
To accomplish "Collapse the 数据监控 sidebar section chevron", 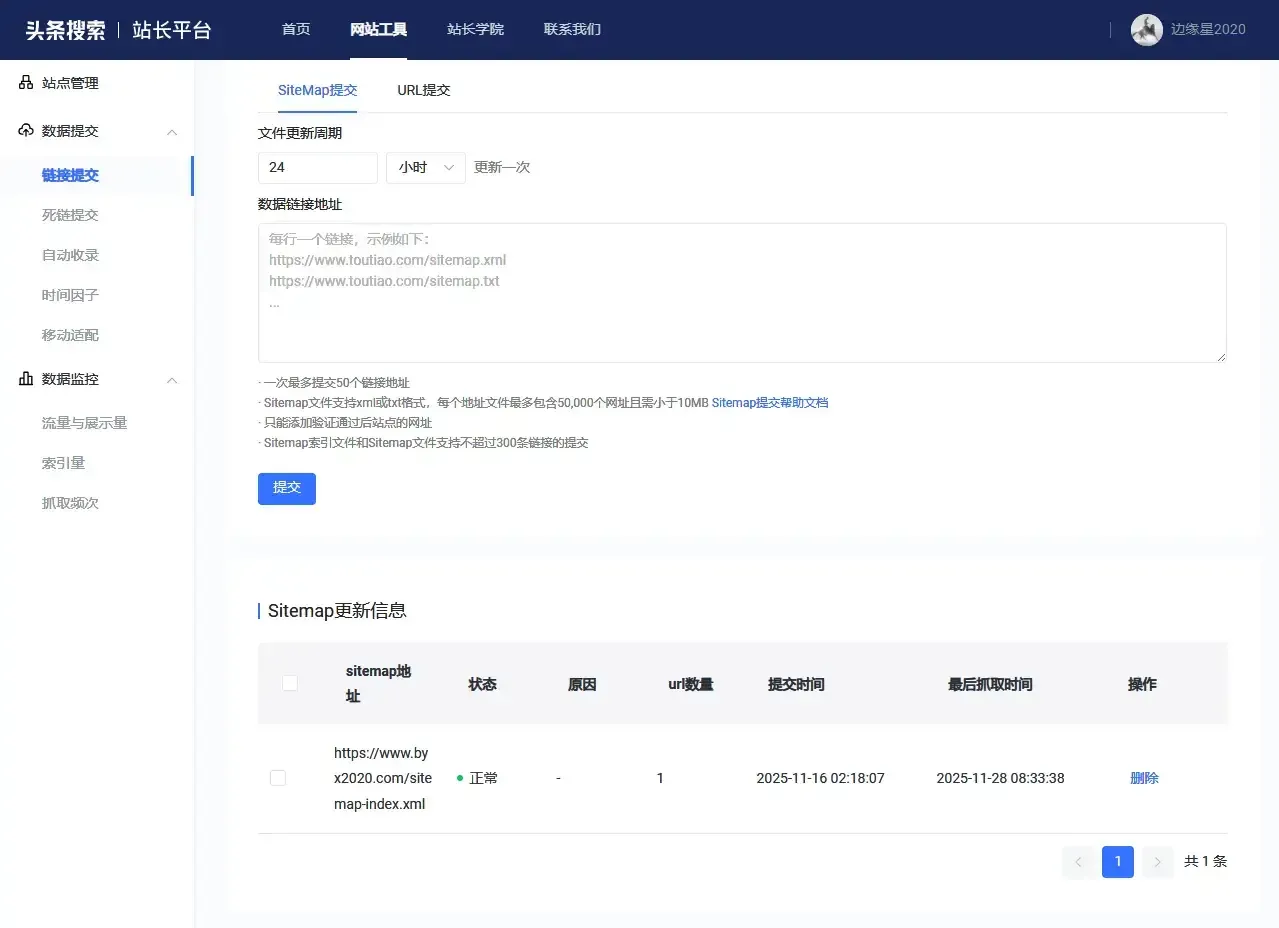I will [x=172, y=380].
